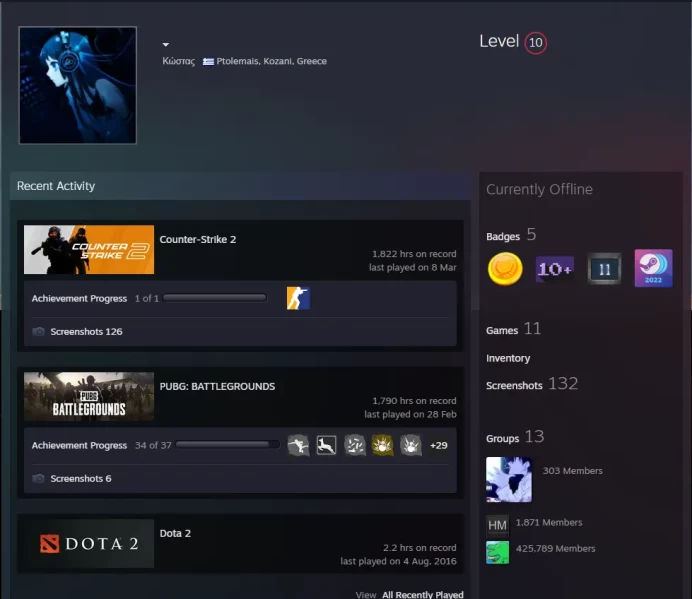
Task: View the PUBG deer achievement icon
Action: (x=327, y=445)
